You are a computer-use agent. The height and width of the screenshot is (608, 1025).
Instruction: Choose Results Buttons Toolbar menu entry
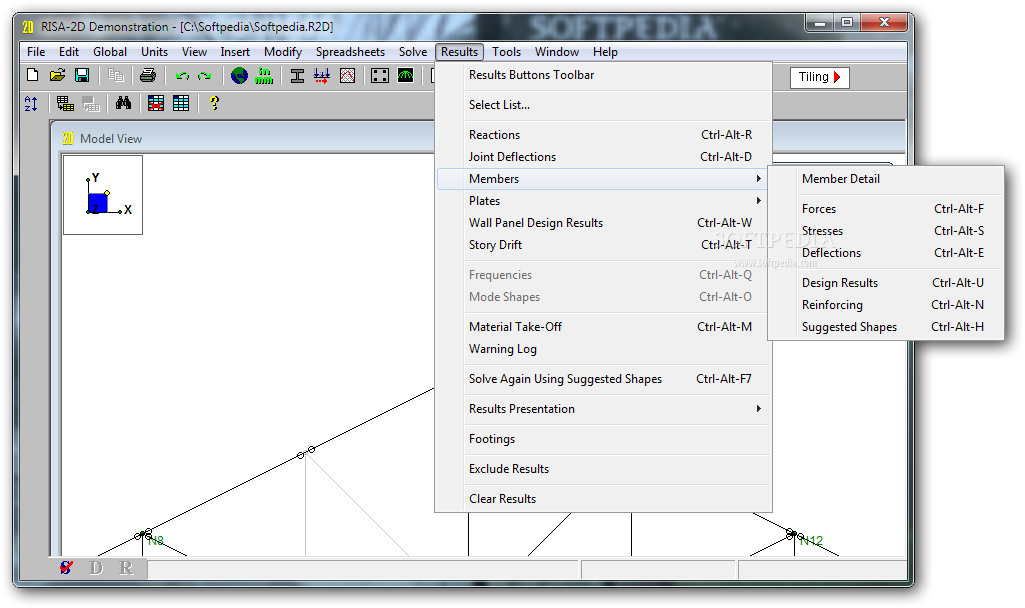pyautogui.click(x=605, y=75)
